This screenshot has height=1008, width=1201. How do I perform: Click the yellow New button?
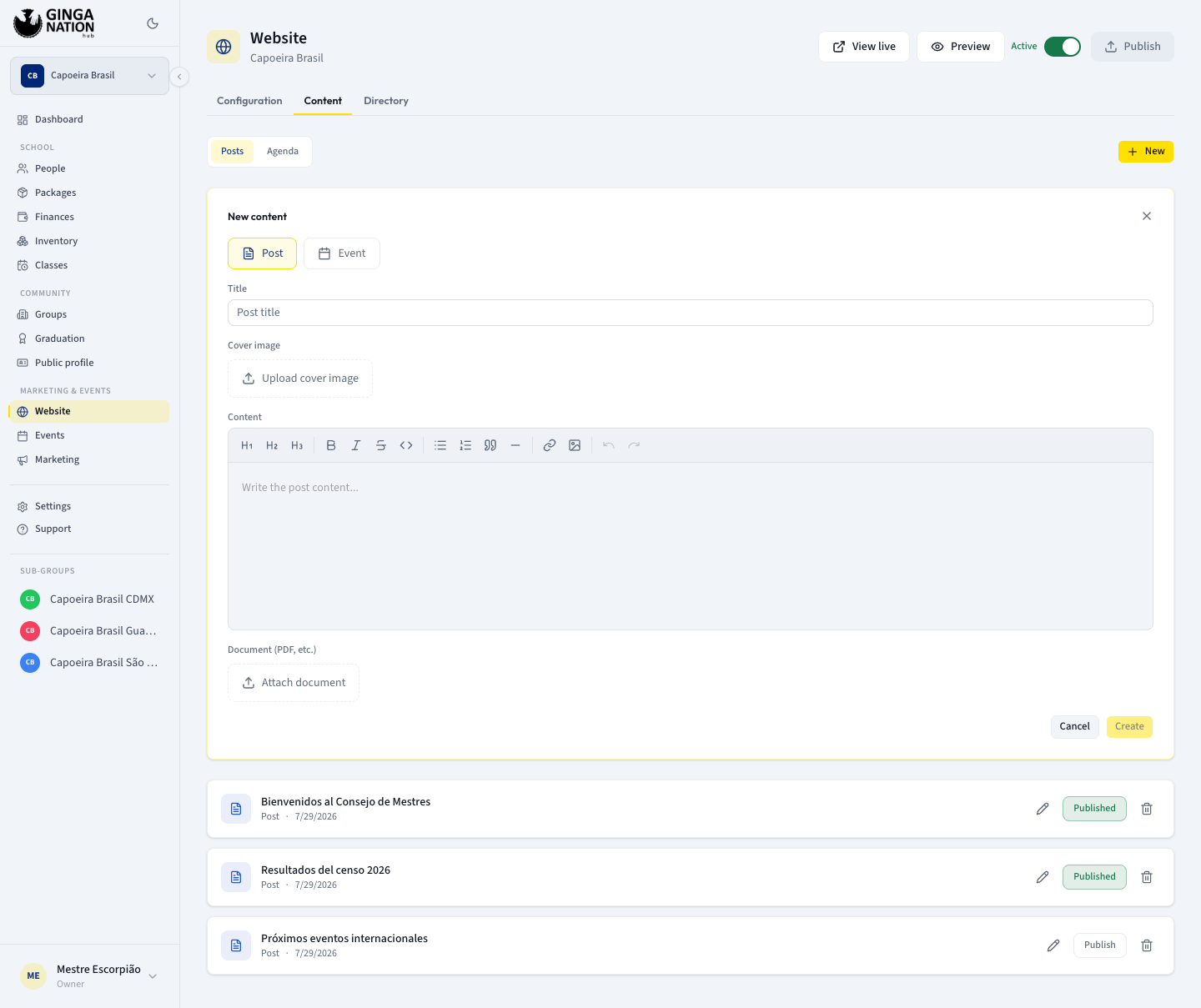click(x=1146, y=152)
